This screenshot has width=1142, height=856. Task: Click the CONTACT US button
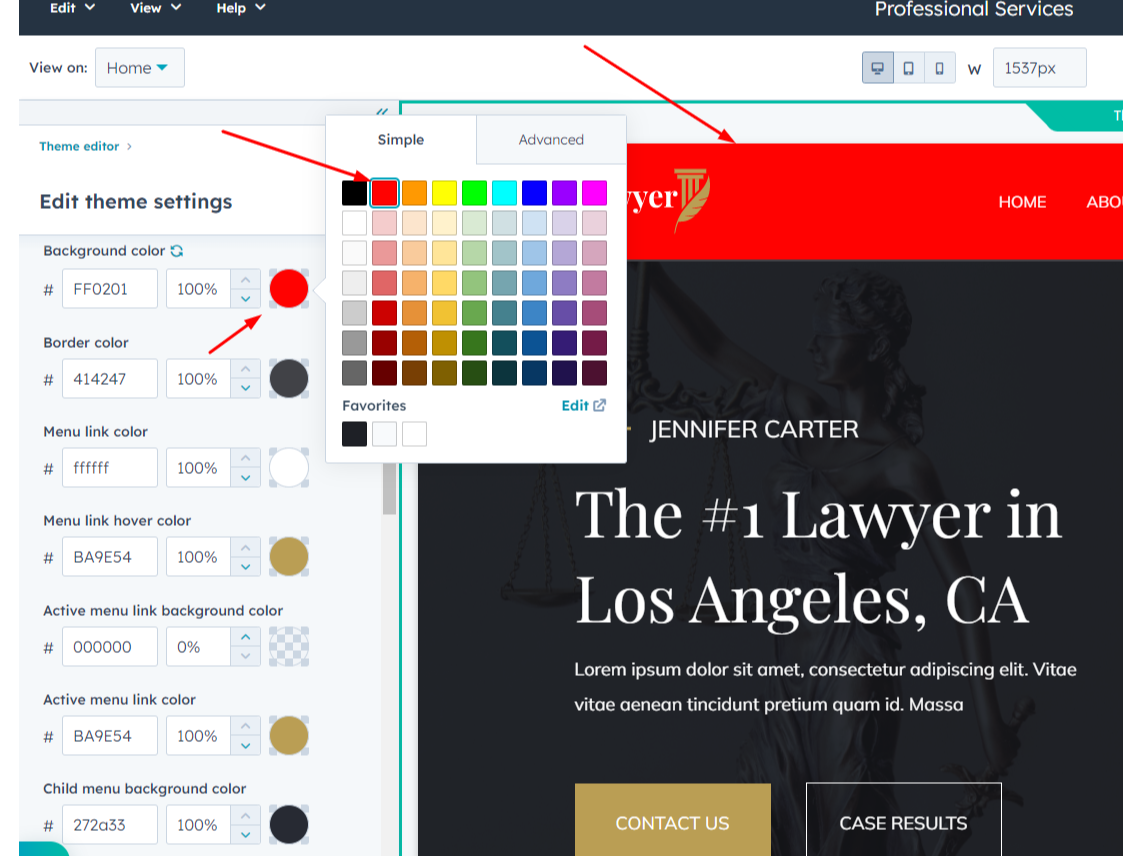[x=672, y=822]
